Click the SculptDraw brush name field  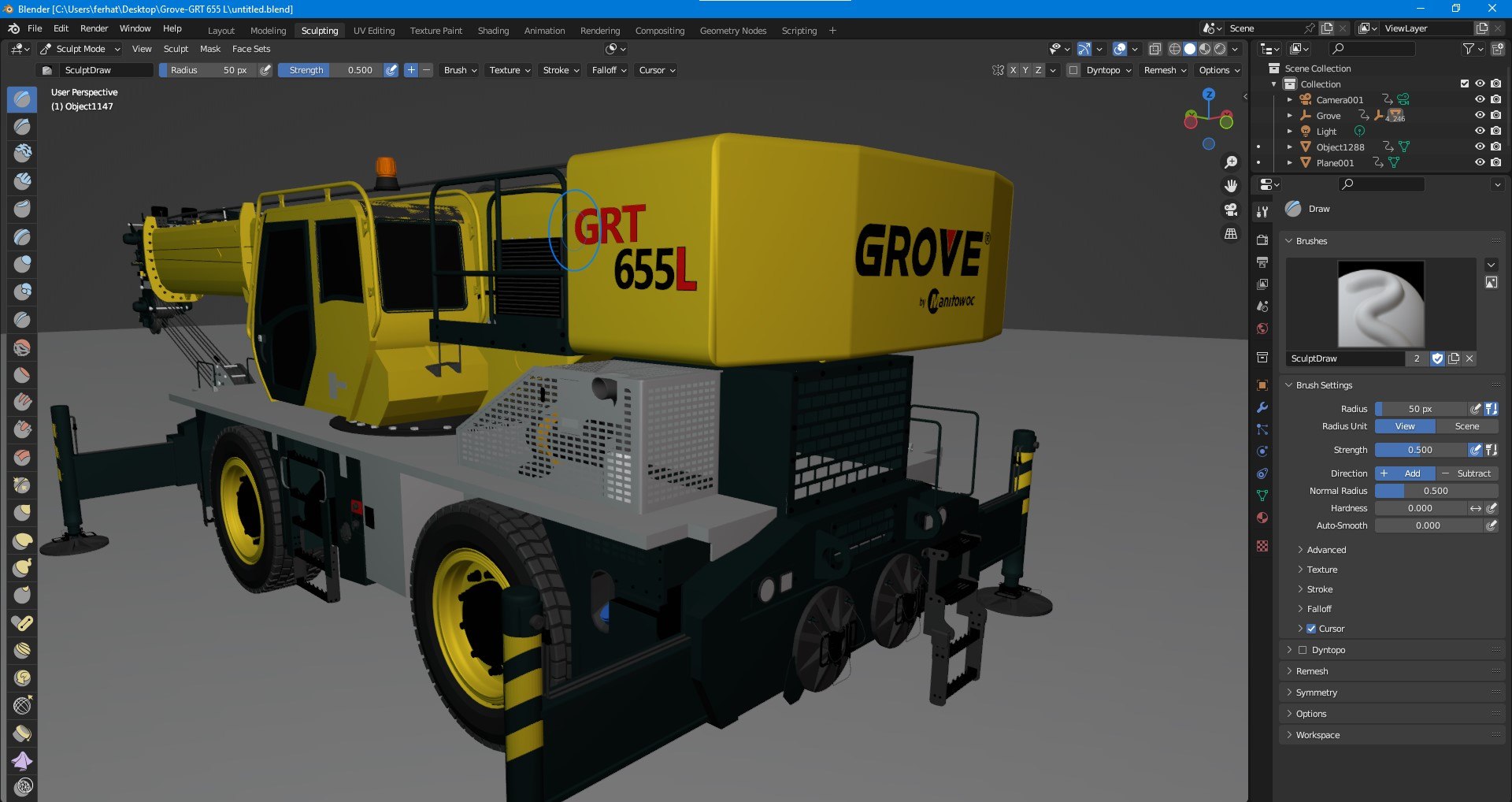pos(1345,358)
